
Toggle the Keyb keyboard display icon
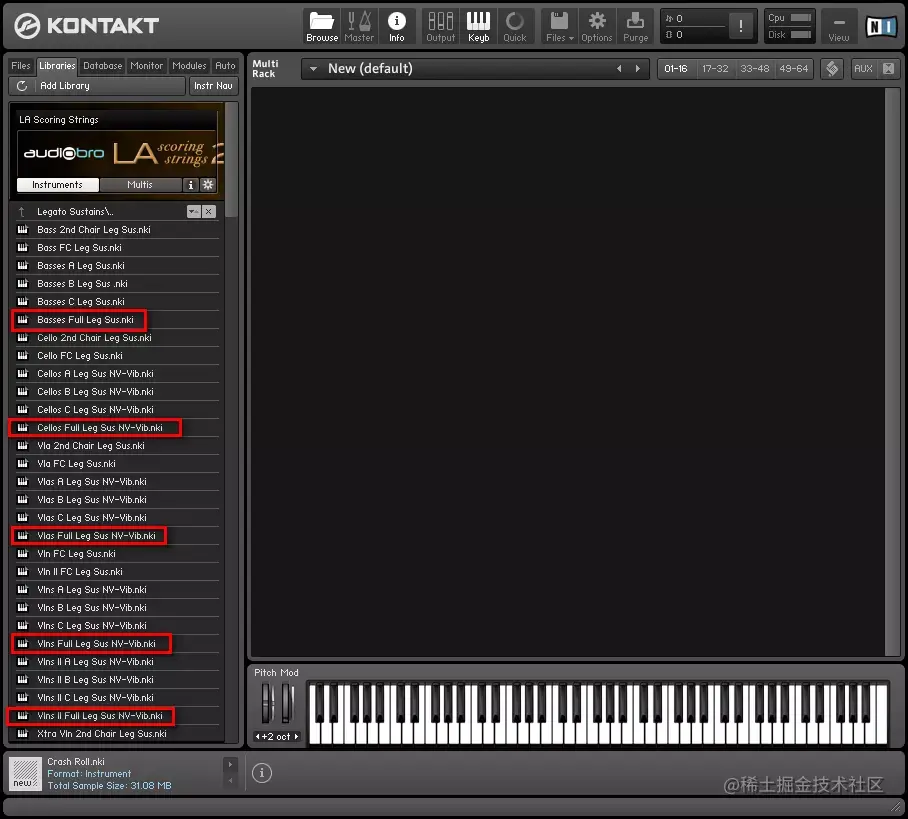click(478, 23)
